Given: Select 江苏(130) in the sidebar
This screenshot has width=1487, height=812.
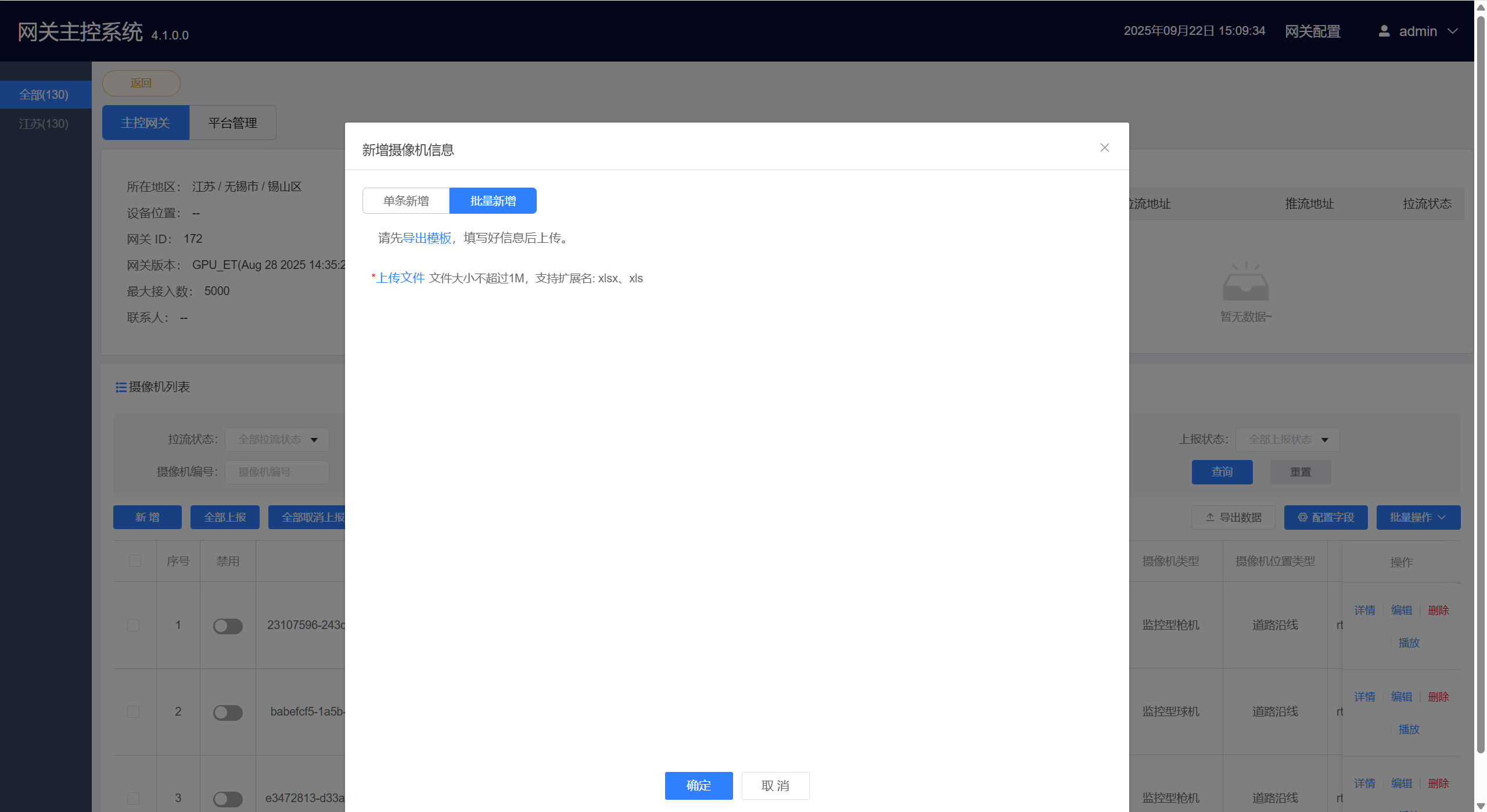Looking at the screenshot, I should tap(46, 124).
